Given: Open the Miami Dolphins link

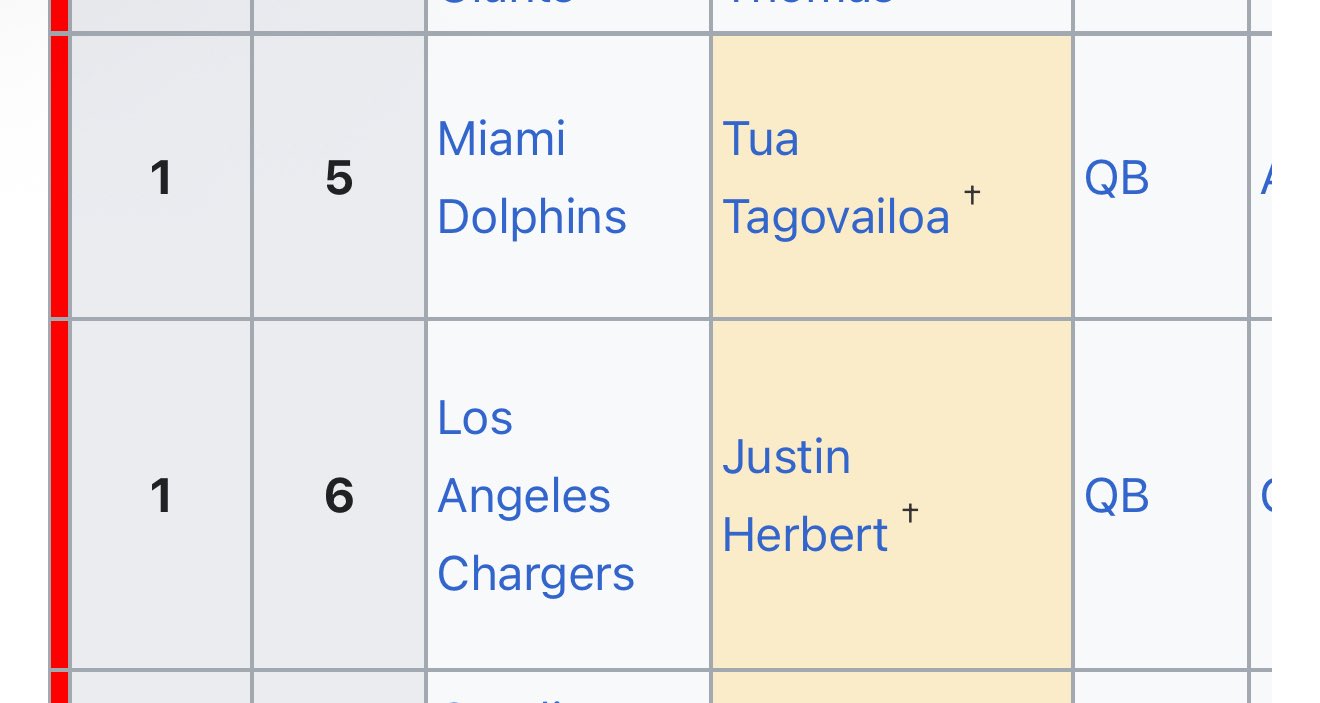Looking at the screenshot, I should tap(532, 177).
